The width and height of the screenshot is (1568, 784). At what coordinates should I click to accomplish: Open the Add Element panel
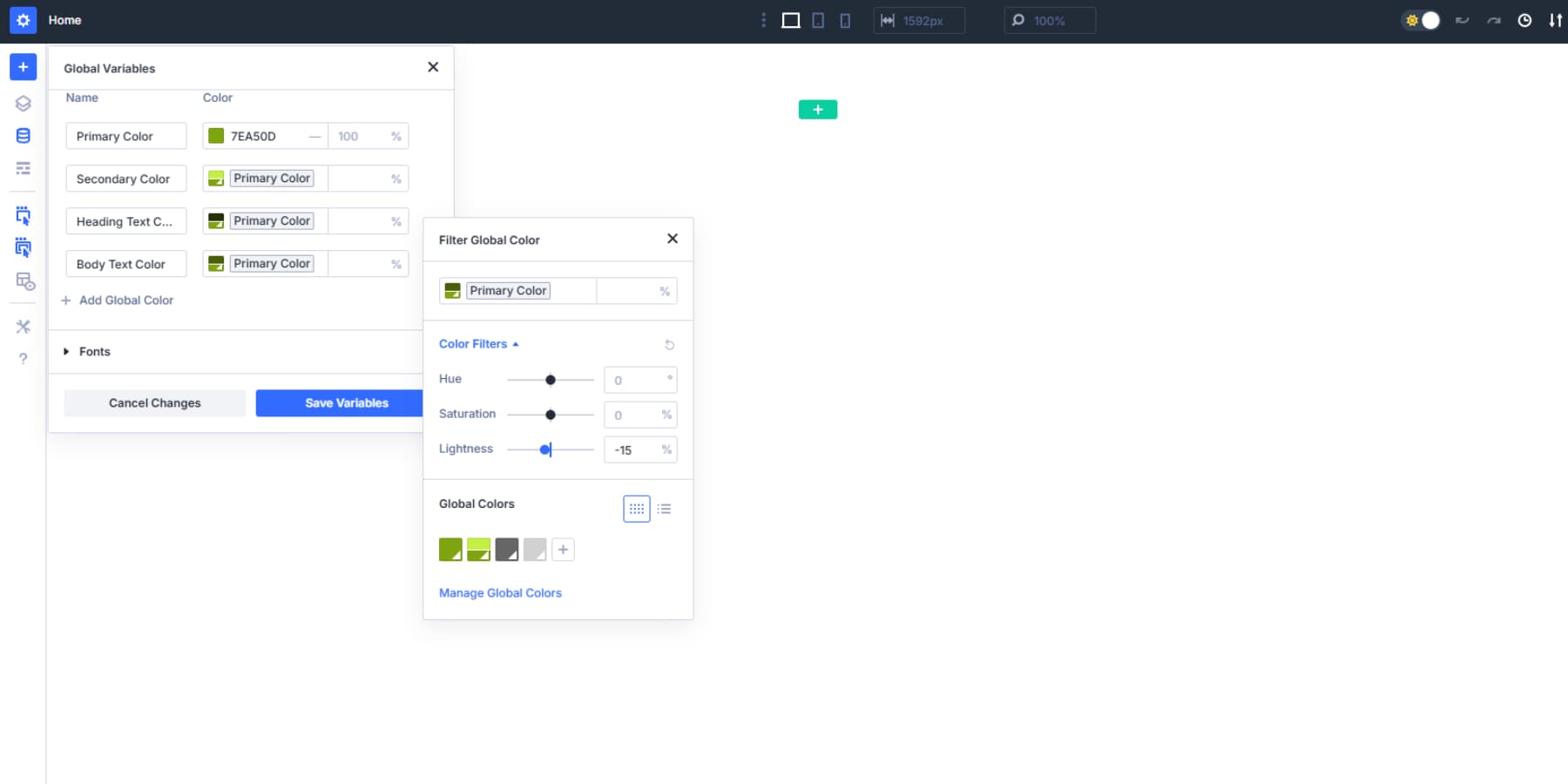point(23,66)
